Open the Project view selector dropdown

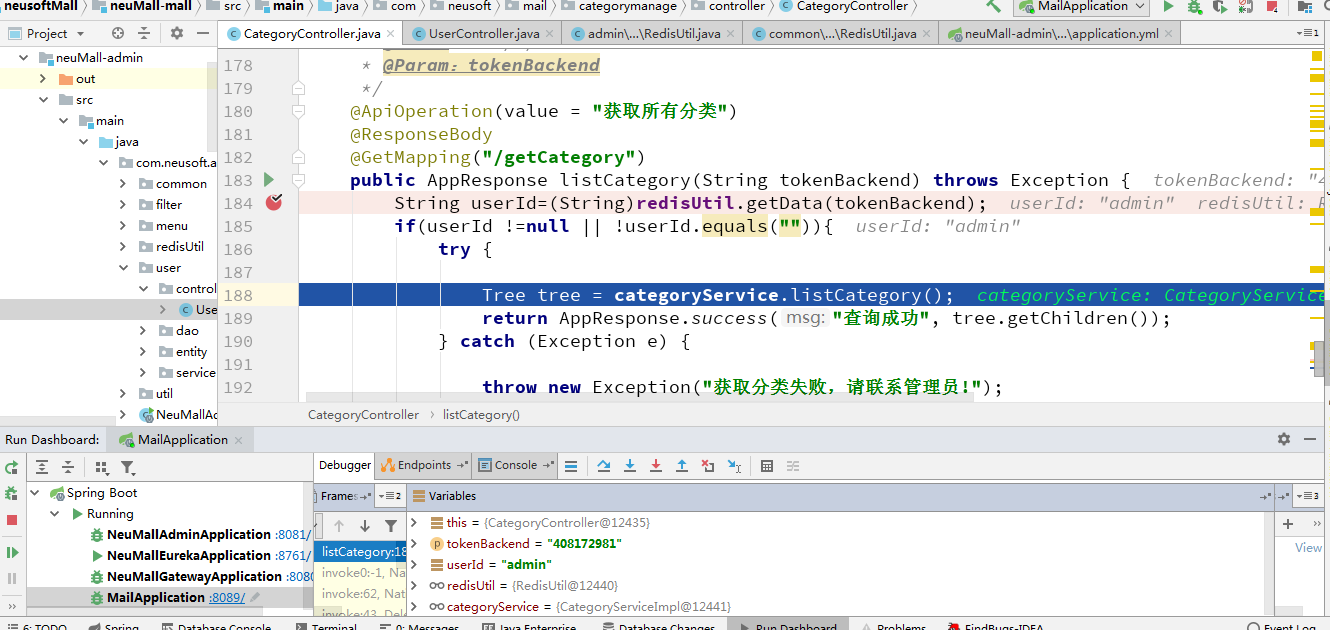coord(47,33)
